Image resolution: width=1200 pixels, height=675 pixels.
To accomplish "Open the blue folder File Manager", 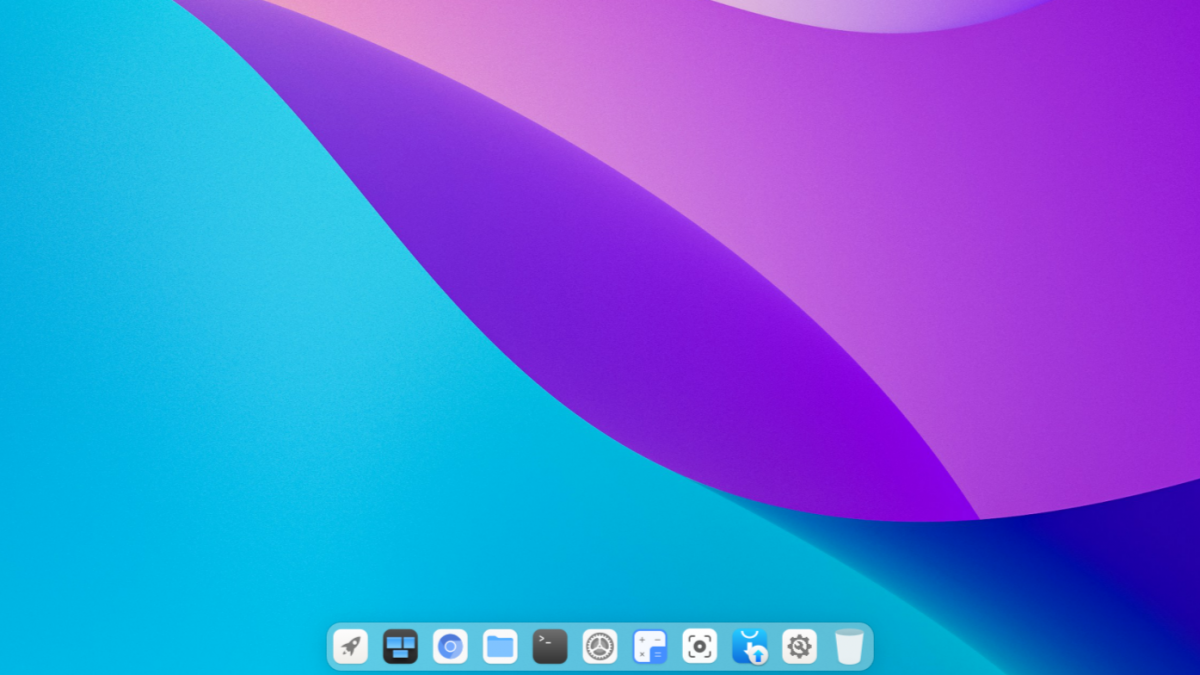I will pos(500,647).
